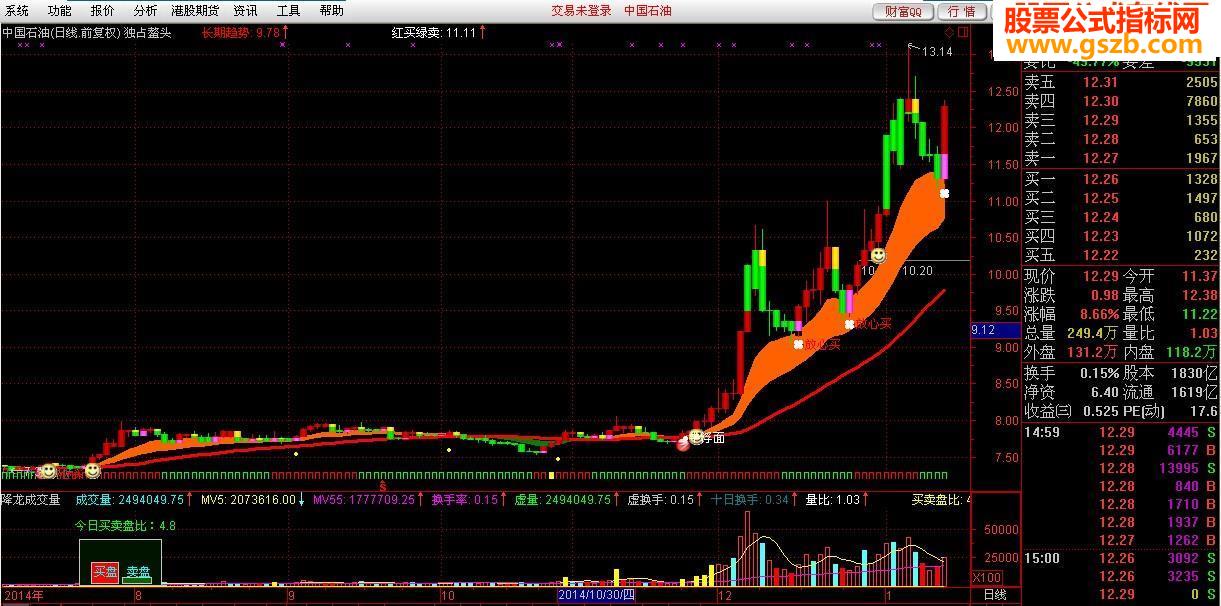1221x606 pixels.
Task: Click month 12 on the time axis
Action: pos(725,596)
